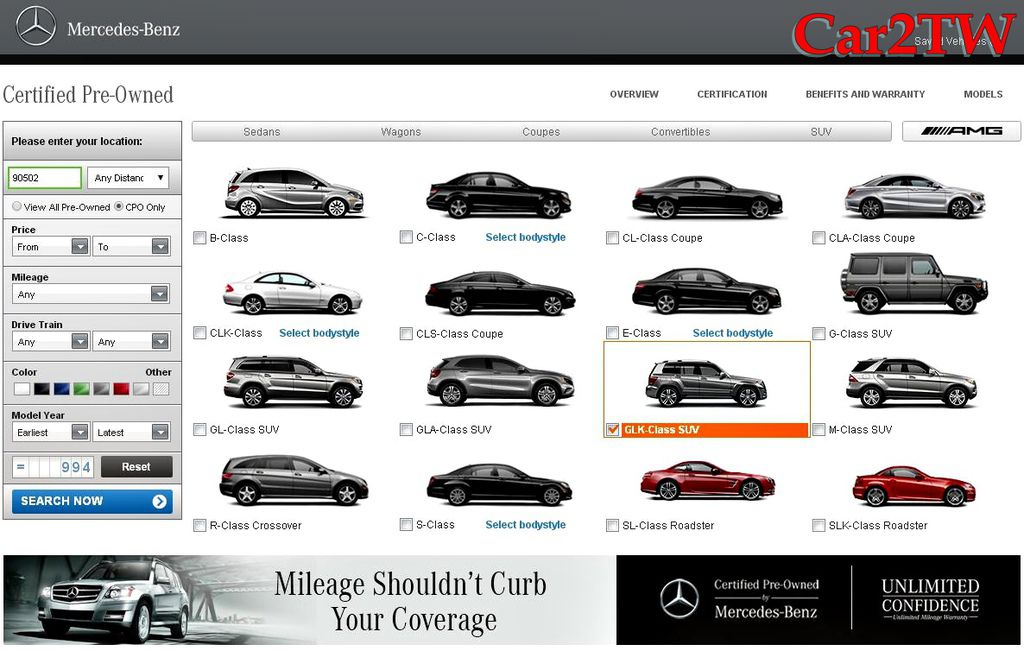Switch to the Wagons tab
Screen dimensions: 1024x651
pyautogui.click(x=401, y=132)
